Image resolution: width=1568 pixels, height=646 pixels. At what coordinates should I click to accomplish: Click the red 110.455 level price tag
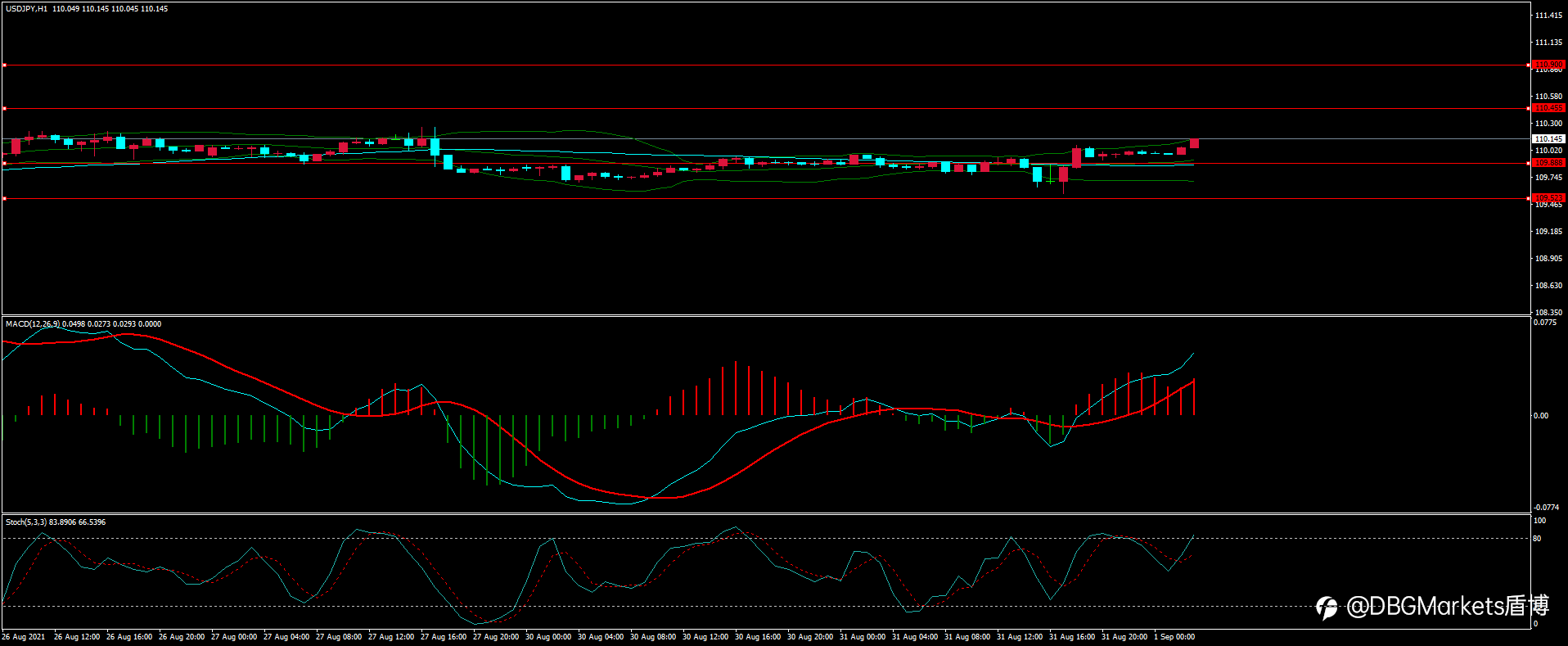(1548, 108)
